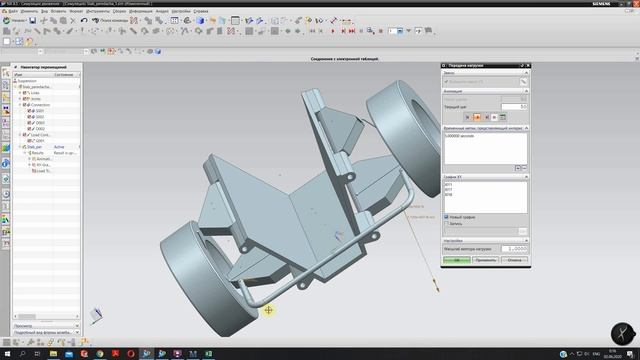Click the small blue cube icon on selection bar
This screenshot has width=640, height=360.
click(158, 51)
